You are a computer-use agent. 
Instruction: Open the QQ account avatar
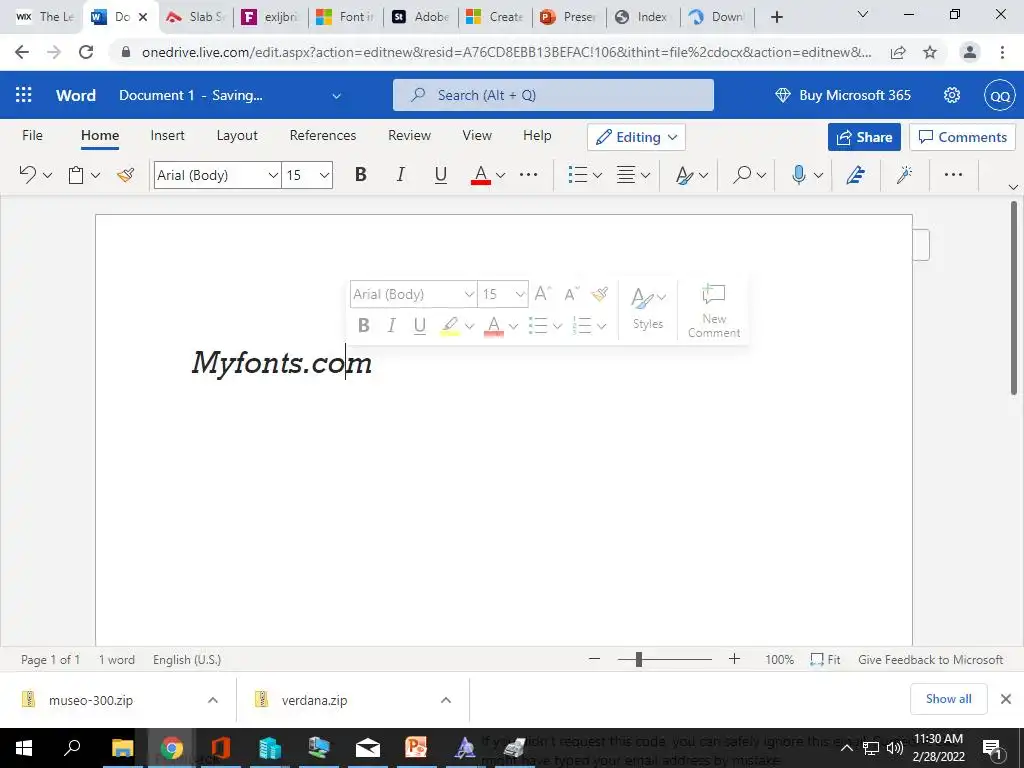click(x=1000, y=95)
